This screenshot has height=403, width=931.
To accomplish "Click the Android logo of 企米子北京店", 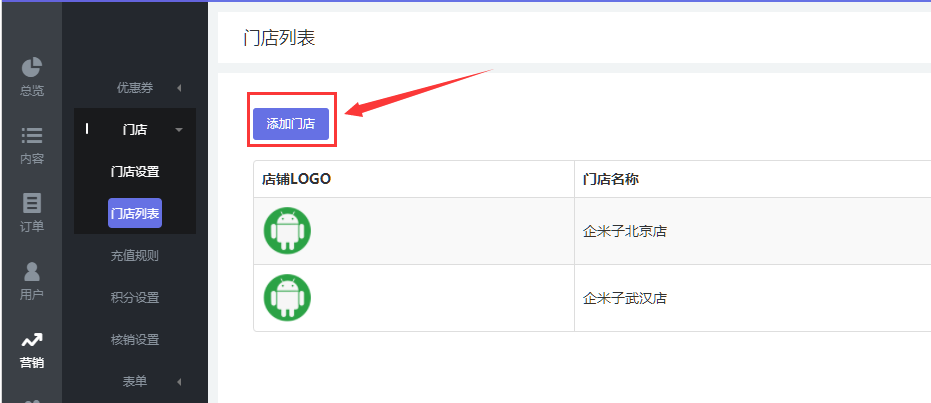I will tap(287, 231).
